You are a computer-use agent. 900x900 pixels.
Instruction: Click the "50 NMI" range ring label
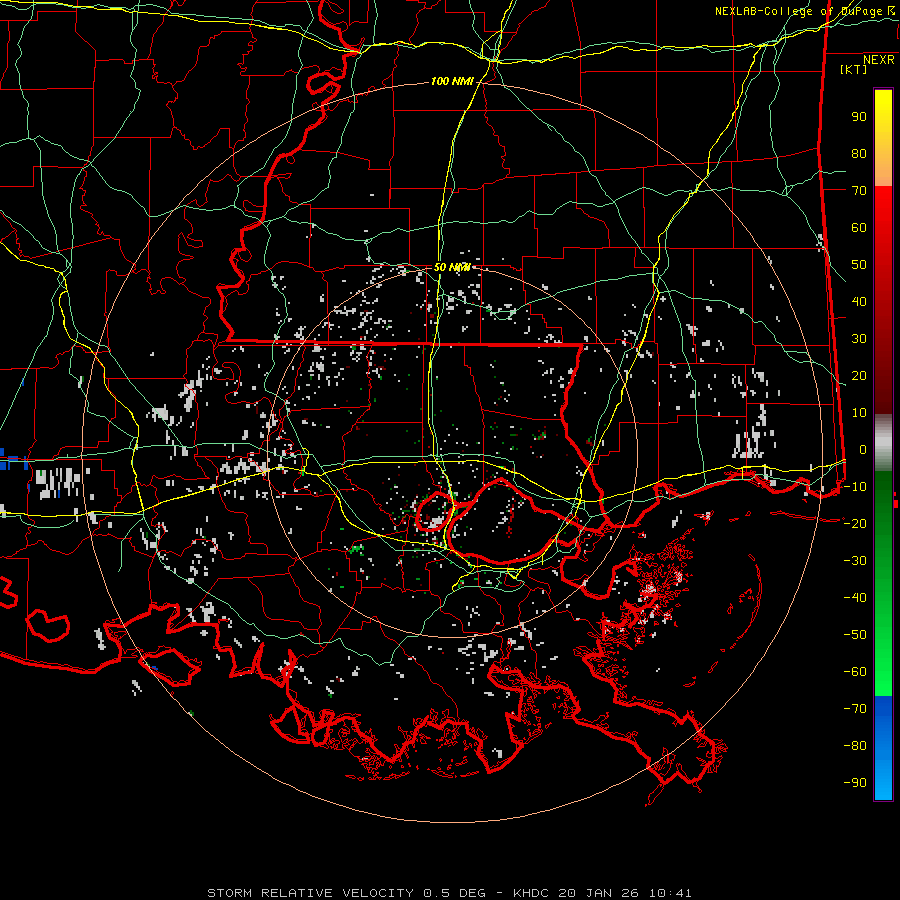coord(452,267)
